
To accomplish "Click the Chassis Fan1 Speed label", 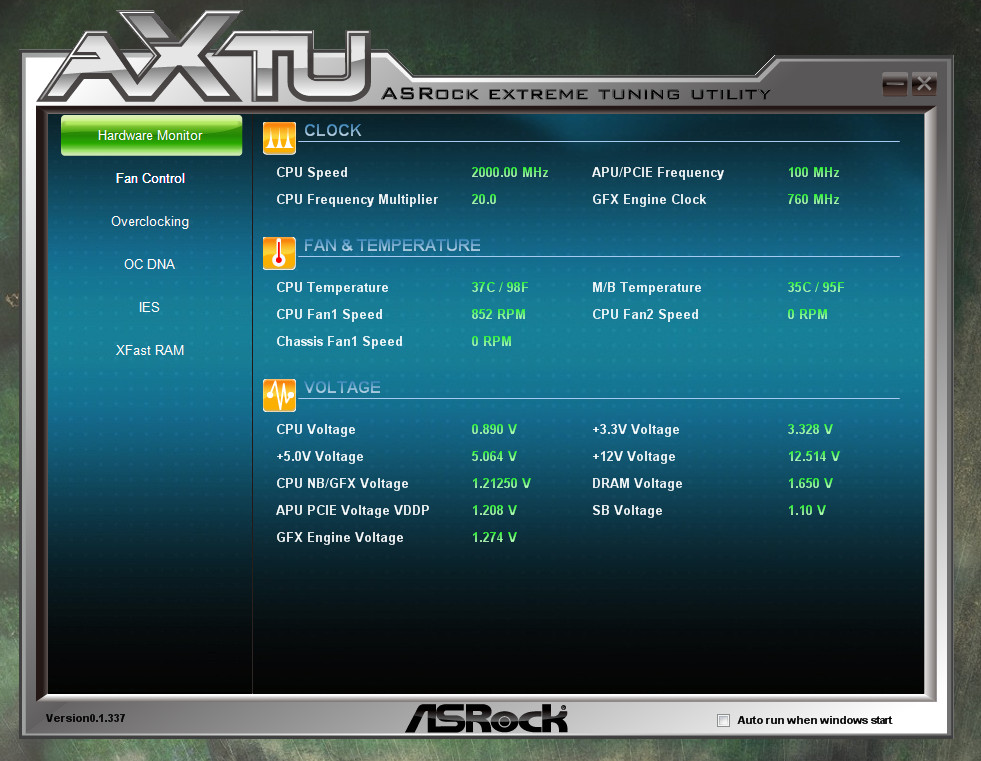I will pos(340,341).
